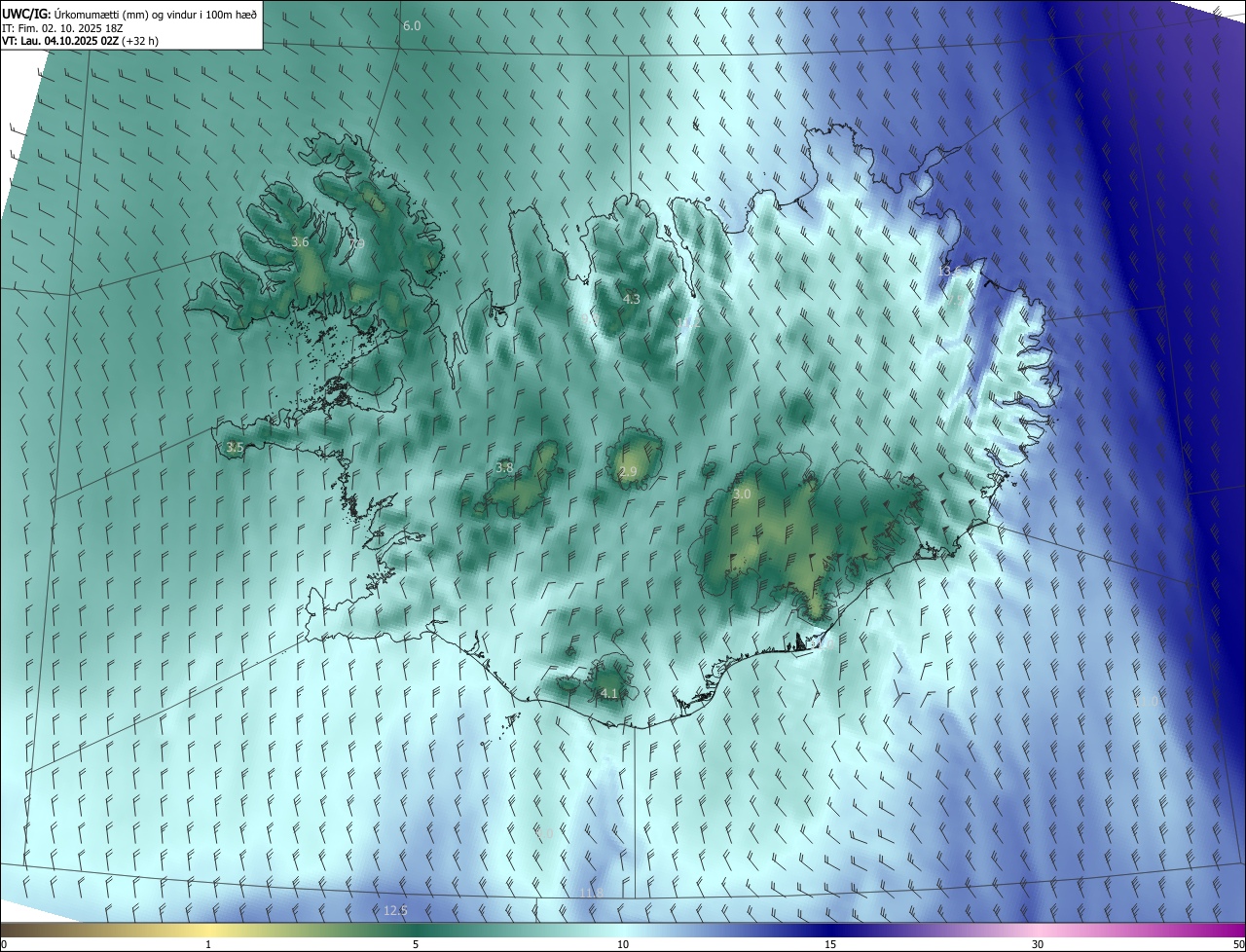Viewport: 1246px width, 952px height.
Task: Click the 3.0 value over Vatnajökull
Action: coord(742,494)
